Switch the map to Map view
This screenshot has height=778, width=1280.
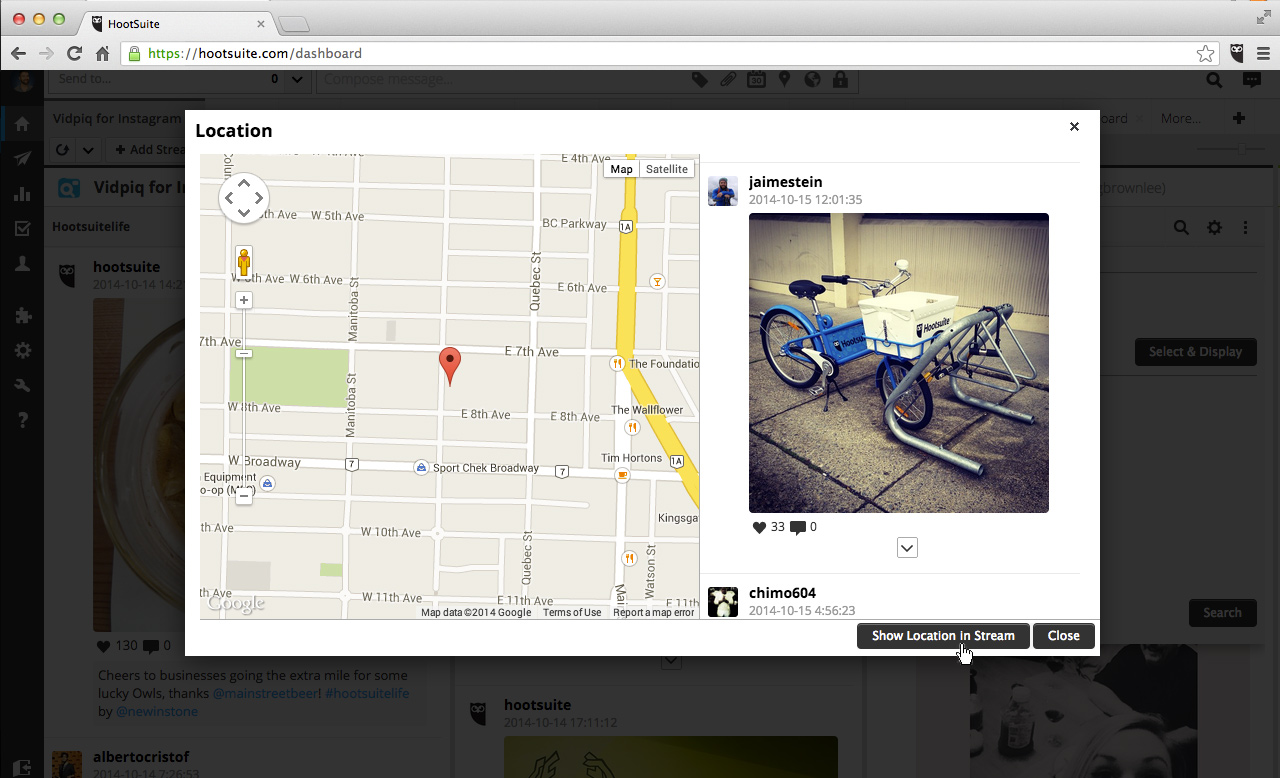(x=621, y=169)
